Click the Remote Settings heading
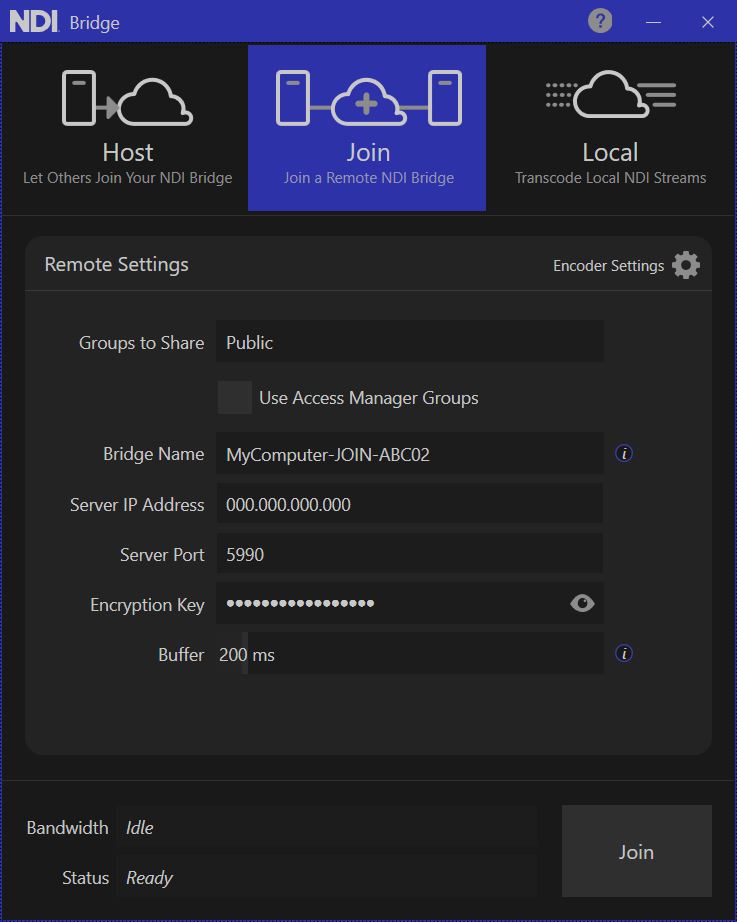The height and width of the screenshot is (922, 737). pos(116,265)
